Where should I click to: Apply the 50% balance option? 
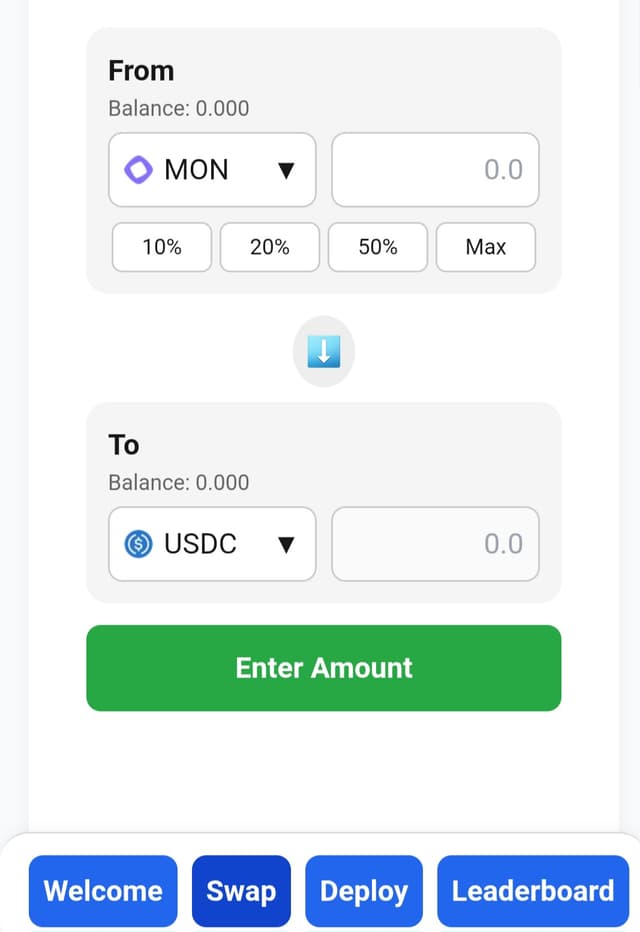click(377, 247)
